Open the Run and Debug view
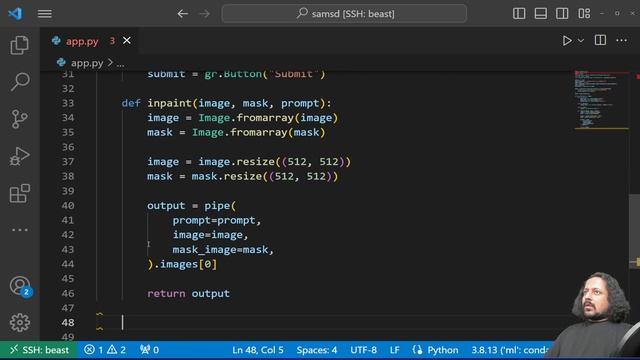The image size is (640, 360). click(19, 156)
